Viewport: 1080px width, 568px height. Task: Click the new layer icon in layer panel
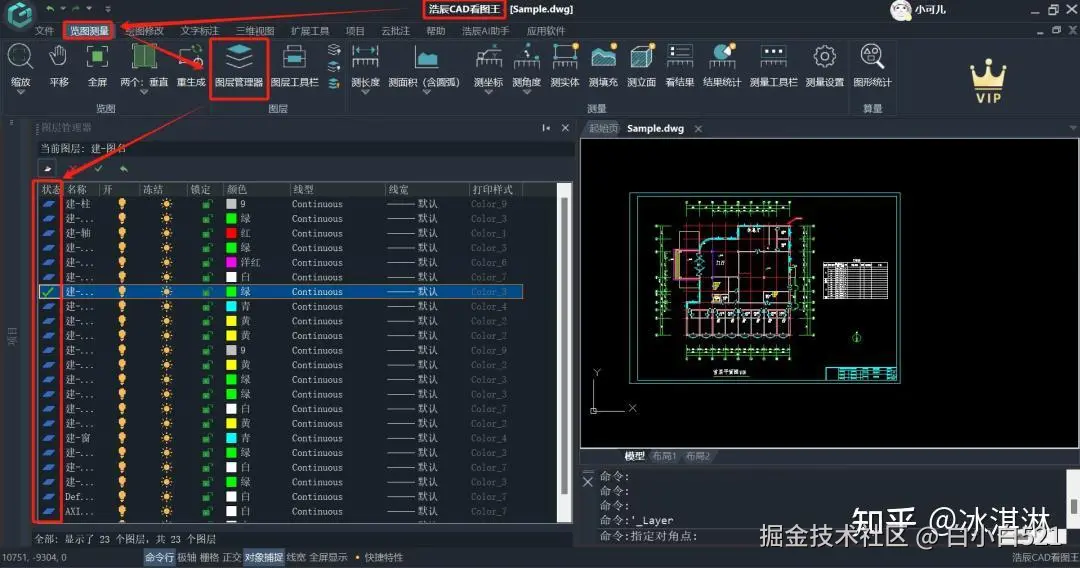click(47, 168)
